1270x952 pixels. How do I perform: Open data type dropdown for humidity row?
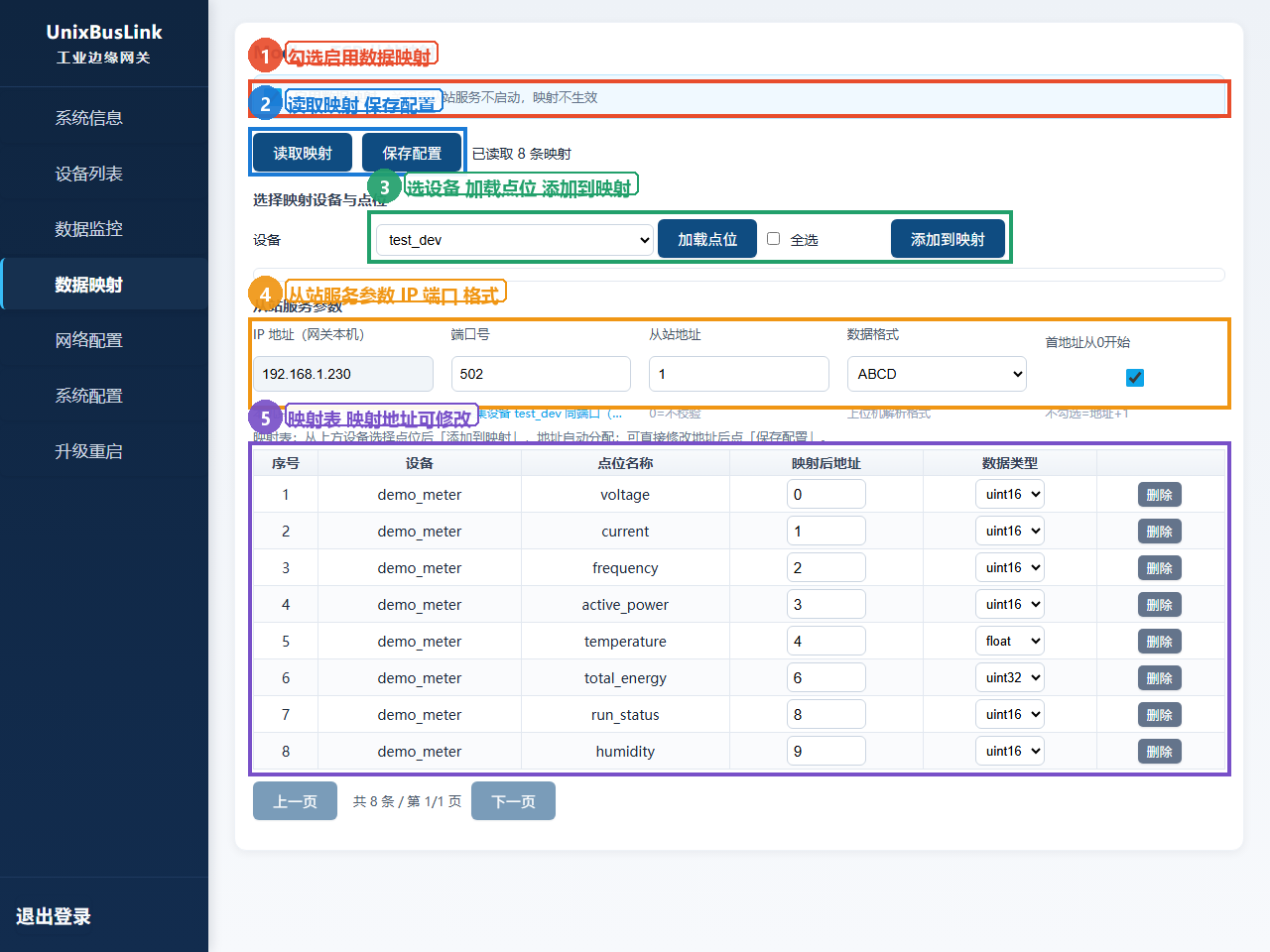1010,751
